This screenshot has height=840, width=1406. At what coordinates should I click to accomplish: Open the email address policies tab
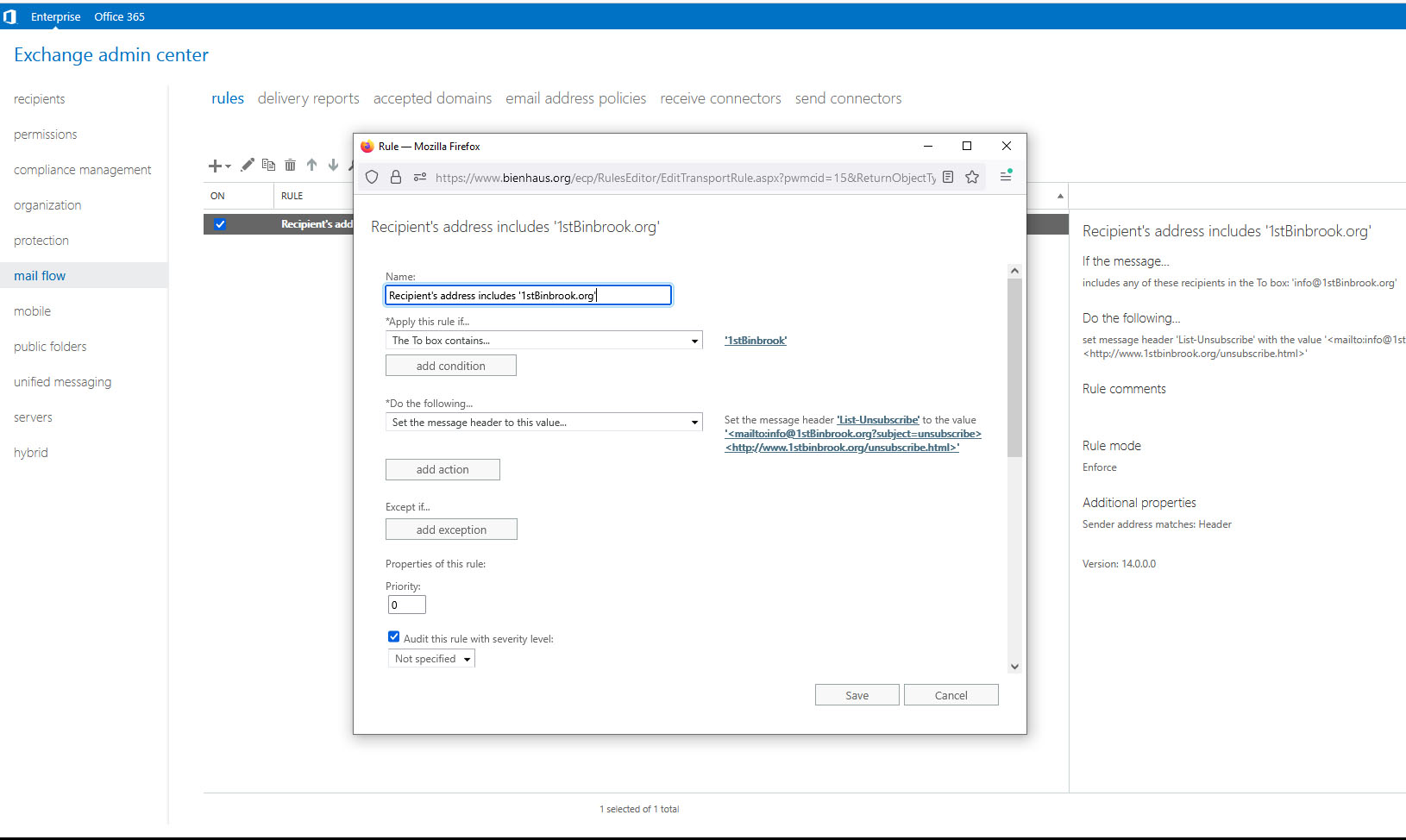point(576,98)
